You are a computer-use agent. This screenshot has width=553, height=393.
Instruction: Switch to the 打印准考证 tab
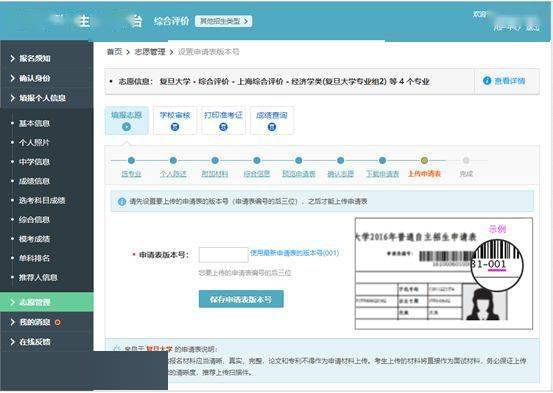[x=223, y=121]
